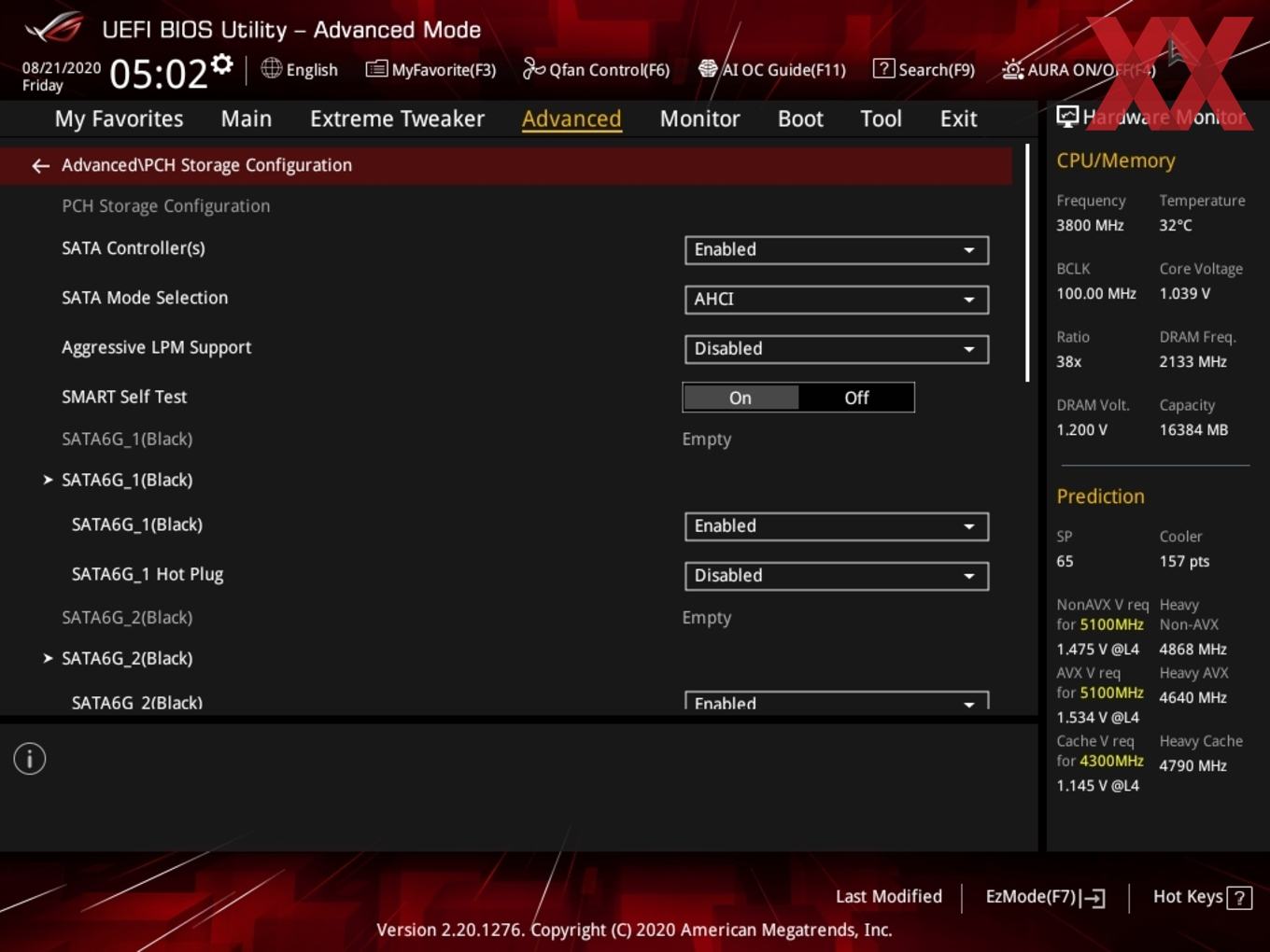Click the settings list vertical scrollbar
Viewport: 1270px width, 952px height.
1027,262
